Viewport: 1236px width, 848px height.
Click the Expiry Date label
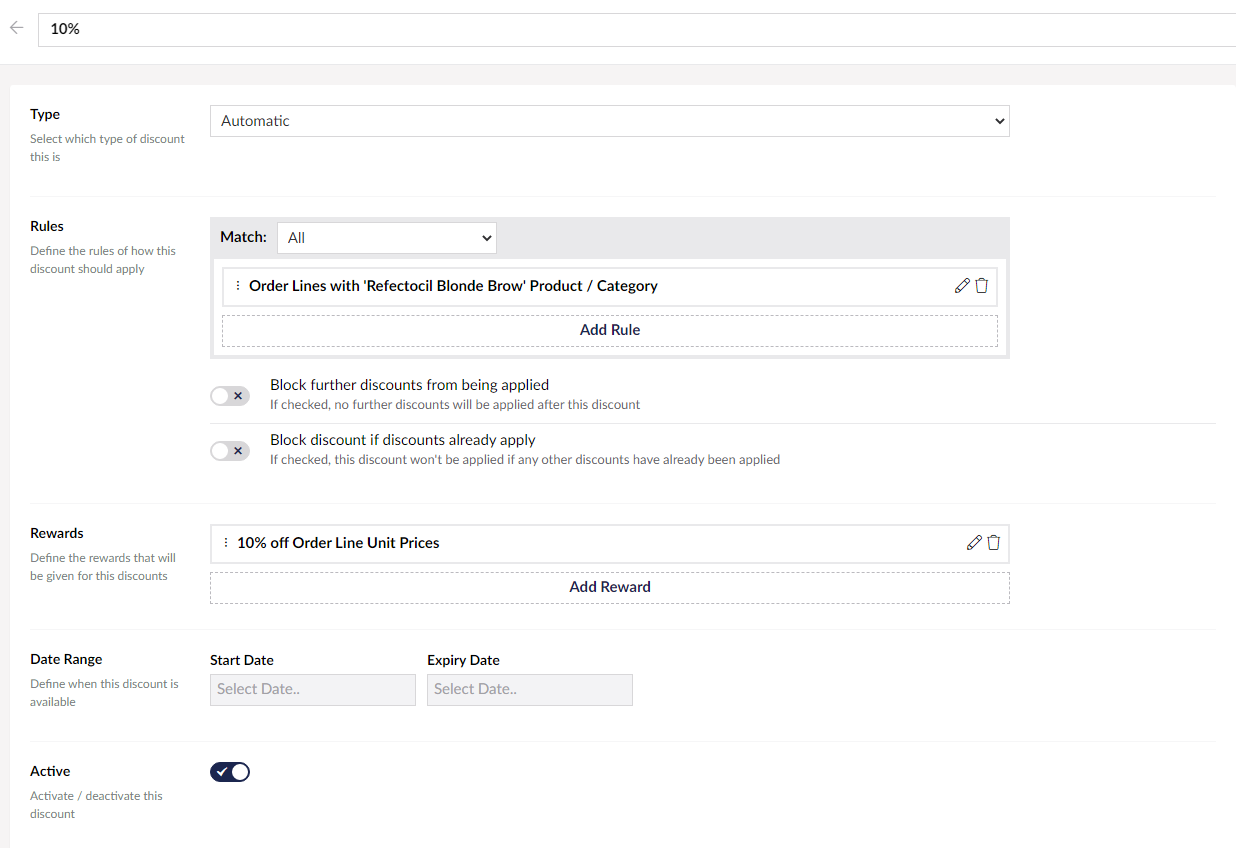click(x=463, y=660)
